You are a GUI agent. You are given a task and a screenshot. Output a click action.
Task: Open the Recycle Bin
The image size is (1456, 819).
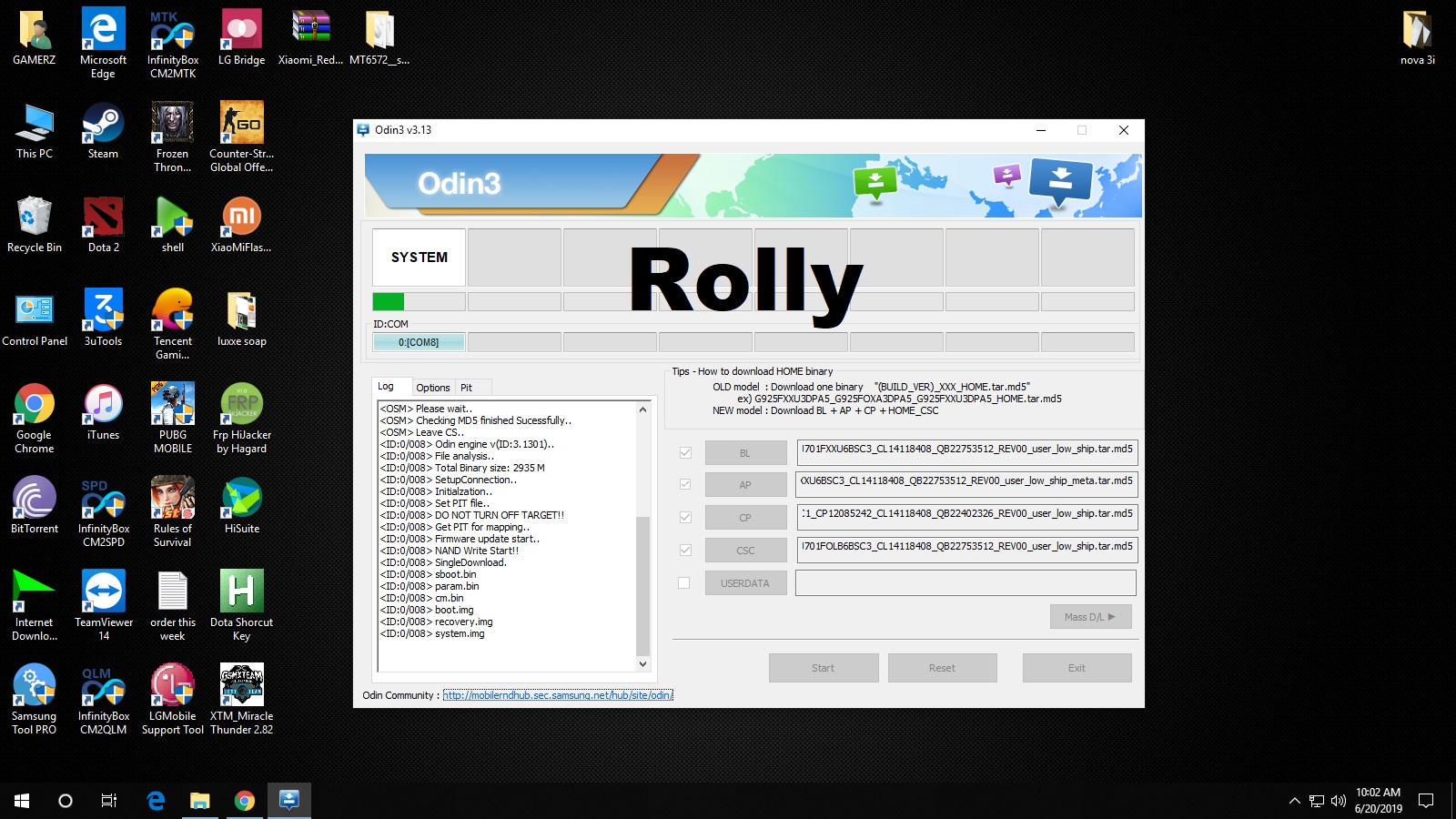pos(35,225)
